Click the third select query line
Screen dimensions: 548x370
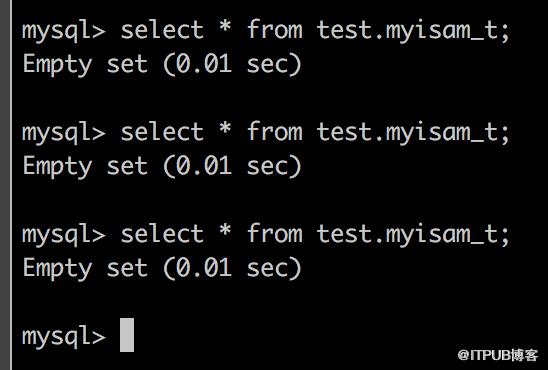click(266, 235)
